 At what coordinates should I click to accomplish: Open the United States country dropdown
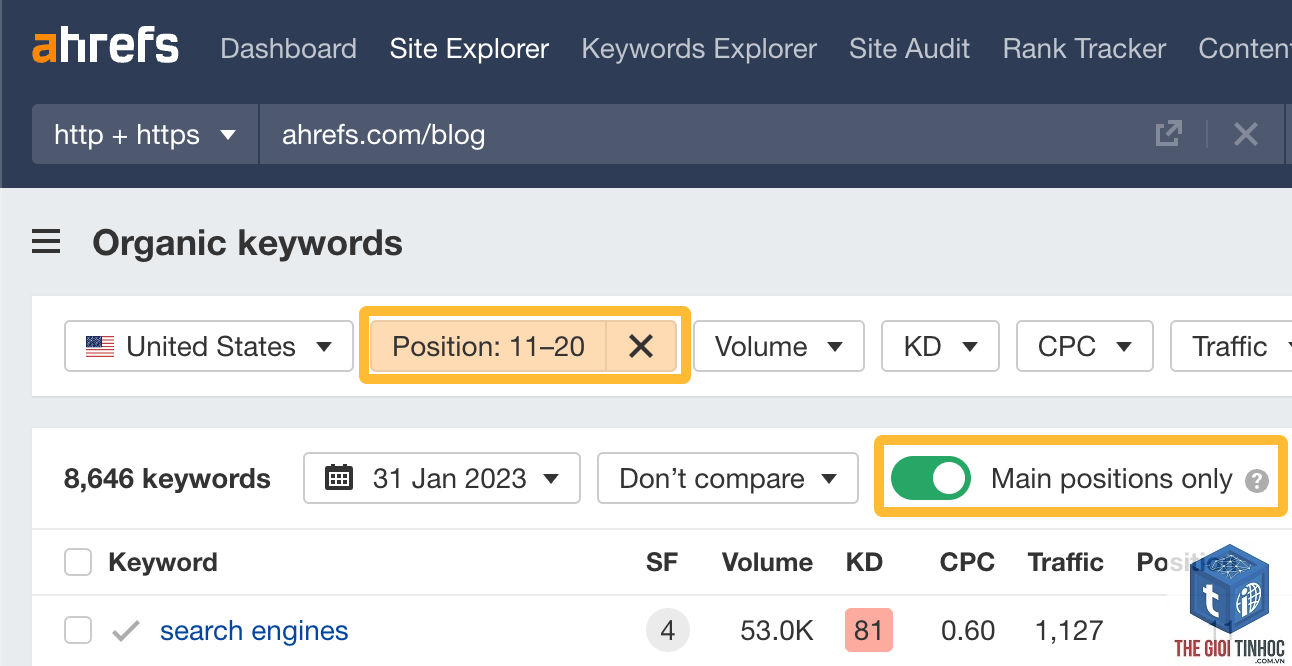pyautogui.click(x=209, y=346)
